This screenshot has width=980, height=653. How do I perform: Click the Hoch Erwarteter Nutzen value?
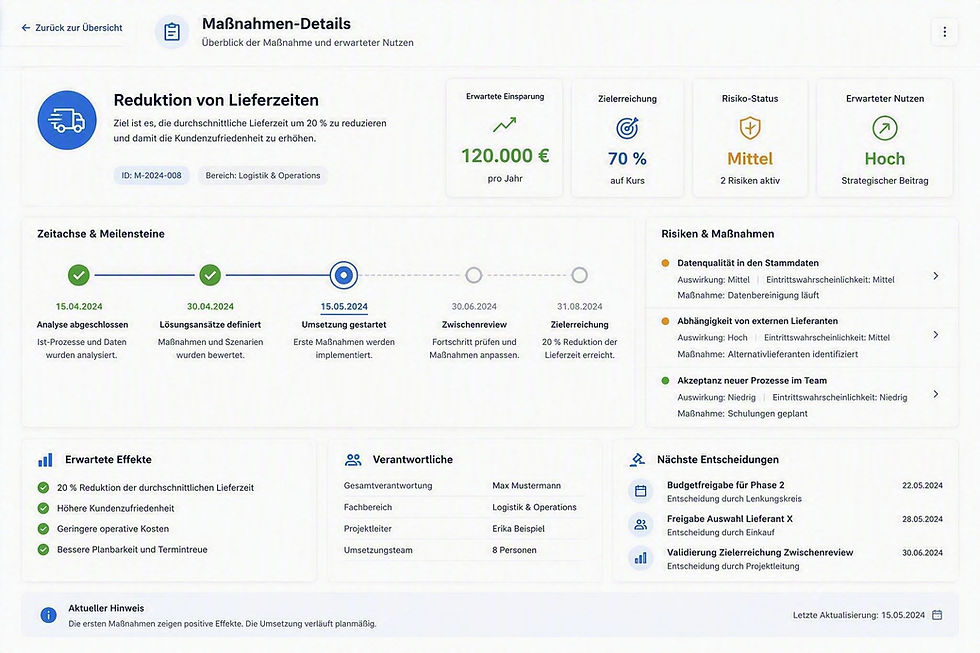884,159
